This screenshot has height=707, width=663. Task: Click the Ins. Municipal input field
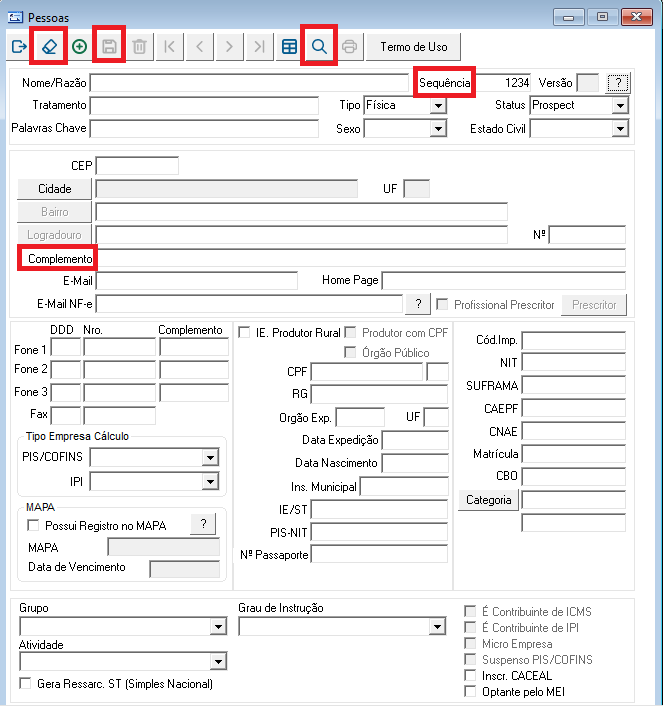[404, 487]
